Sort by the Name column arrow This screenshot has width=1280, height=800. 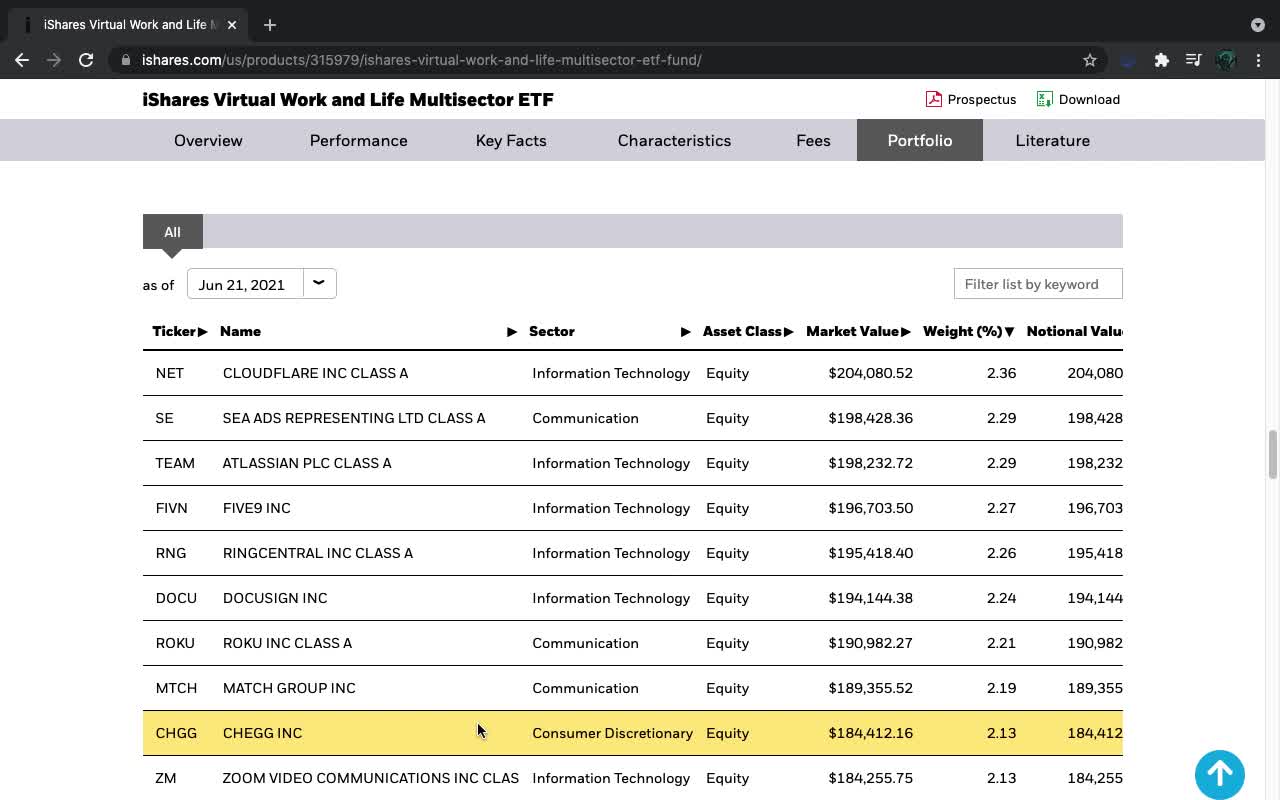coord(512,331)
